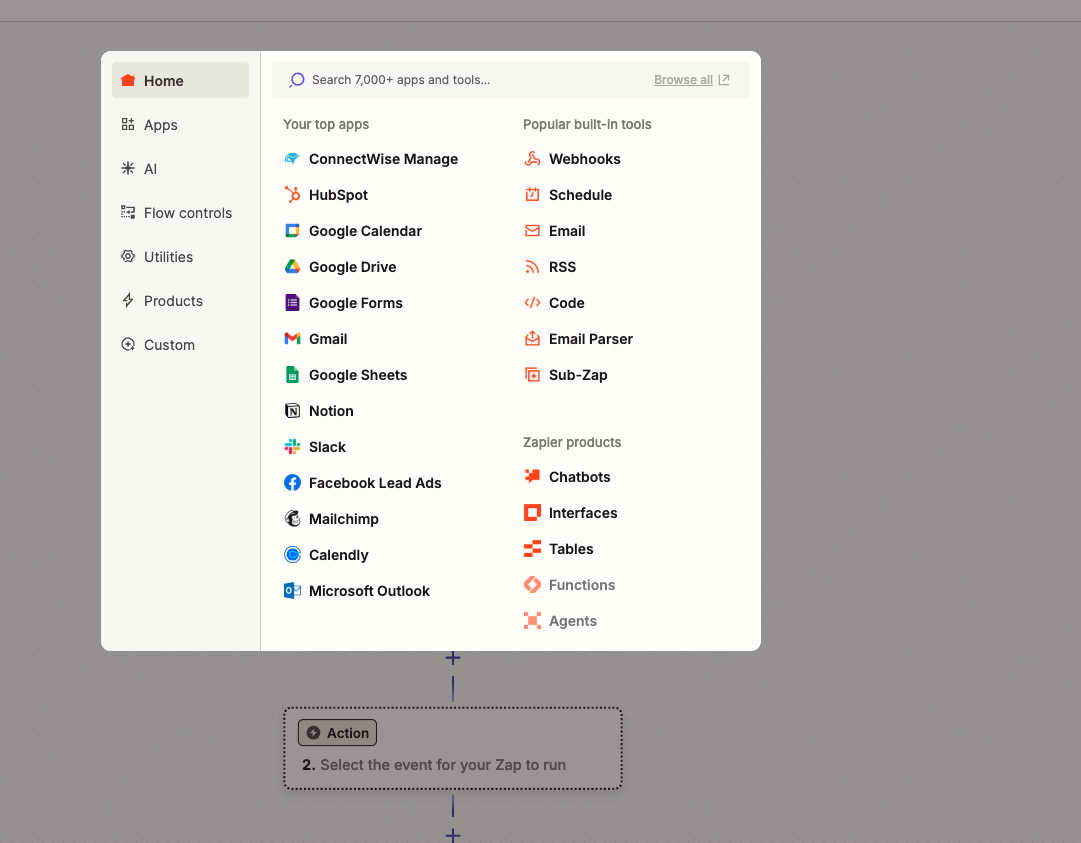Screen dimensions: 1081x843
Task: Select Google Sheets from top apps
Action: (x=357, y=375)
